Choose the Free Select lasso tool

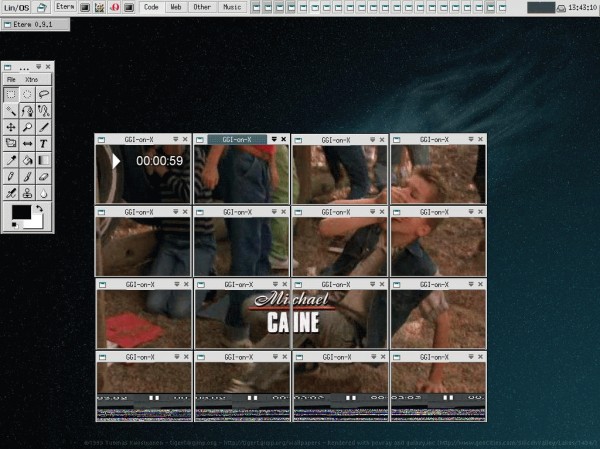pyautogui.click(x=44, y=94)
